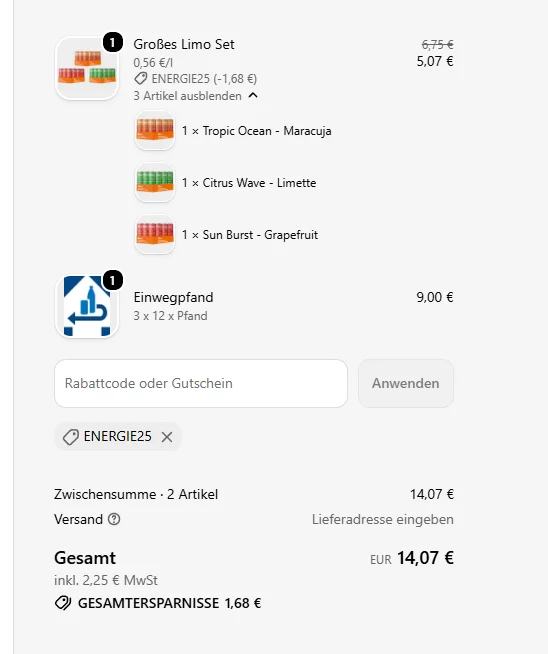548x654 pixels.
Task: Collapse the 3 Artikel ausblenden list
Action: [x=195, y=96]
